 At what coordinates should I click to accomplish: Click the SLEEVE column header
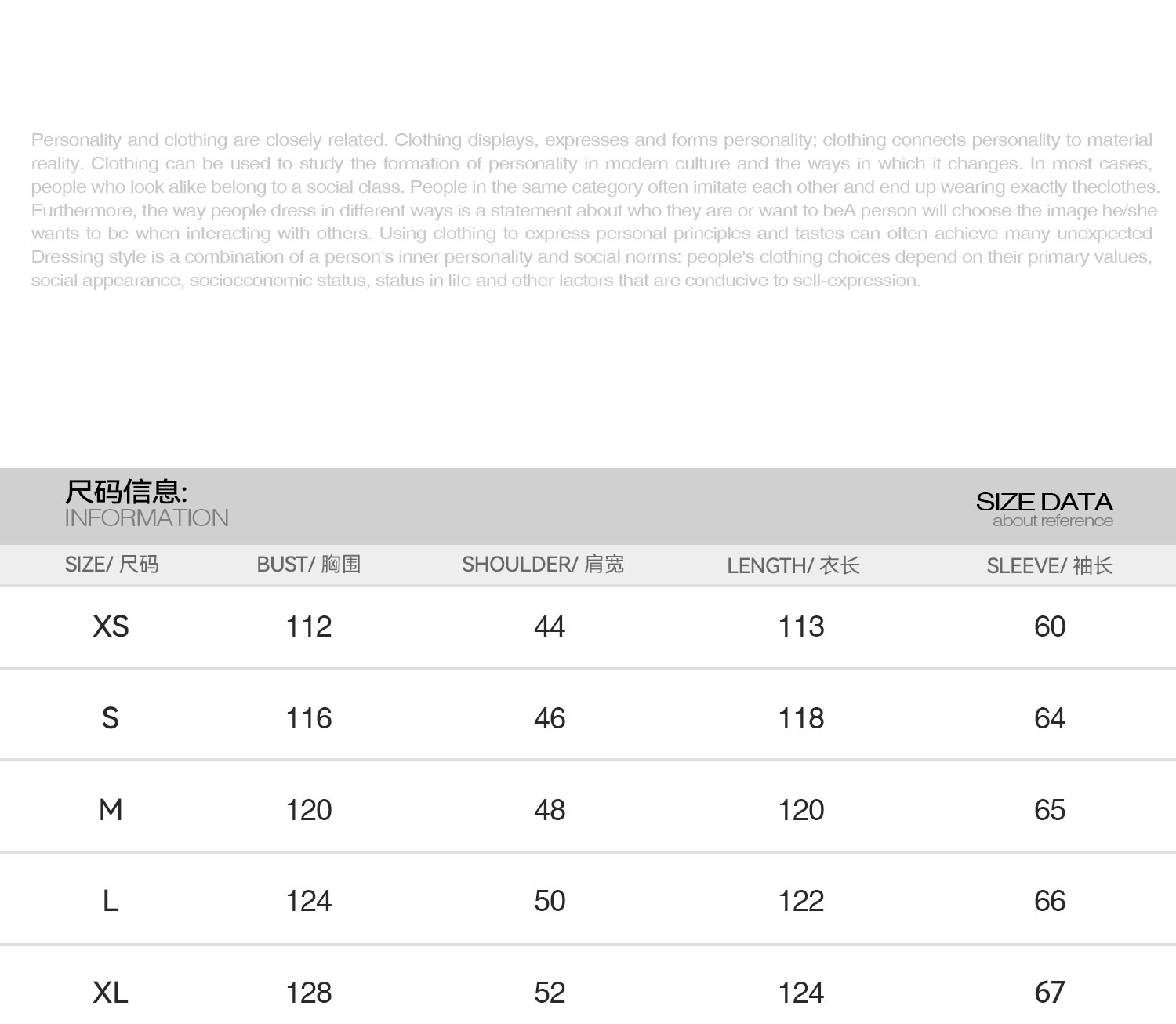pos(1049,565)
